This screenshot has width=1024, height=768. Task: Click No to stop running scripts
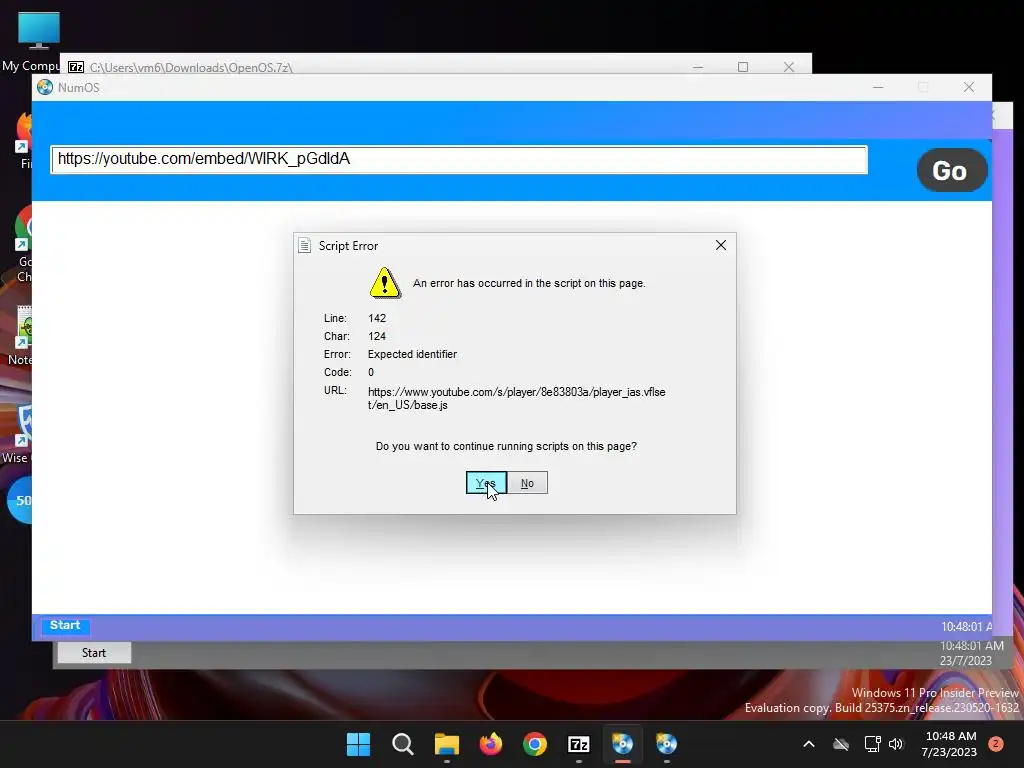527,483
